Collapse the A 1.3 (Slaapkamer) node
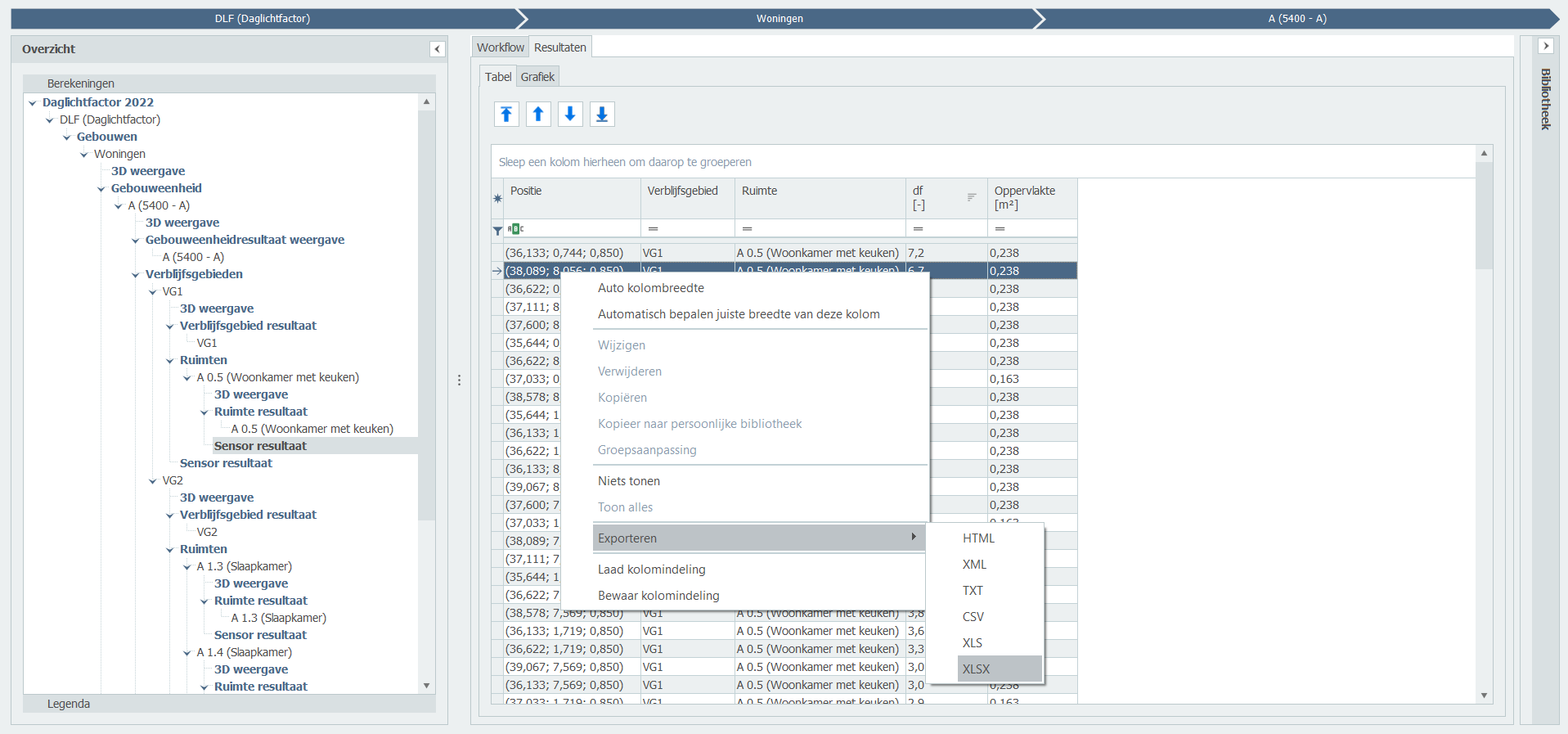The width and height of the screenshot is (1568, 734). [x=186, y=567]
